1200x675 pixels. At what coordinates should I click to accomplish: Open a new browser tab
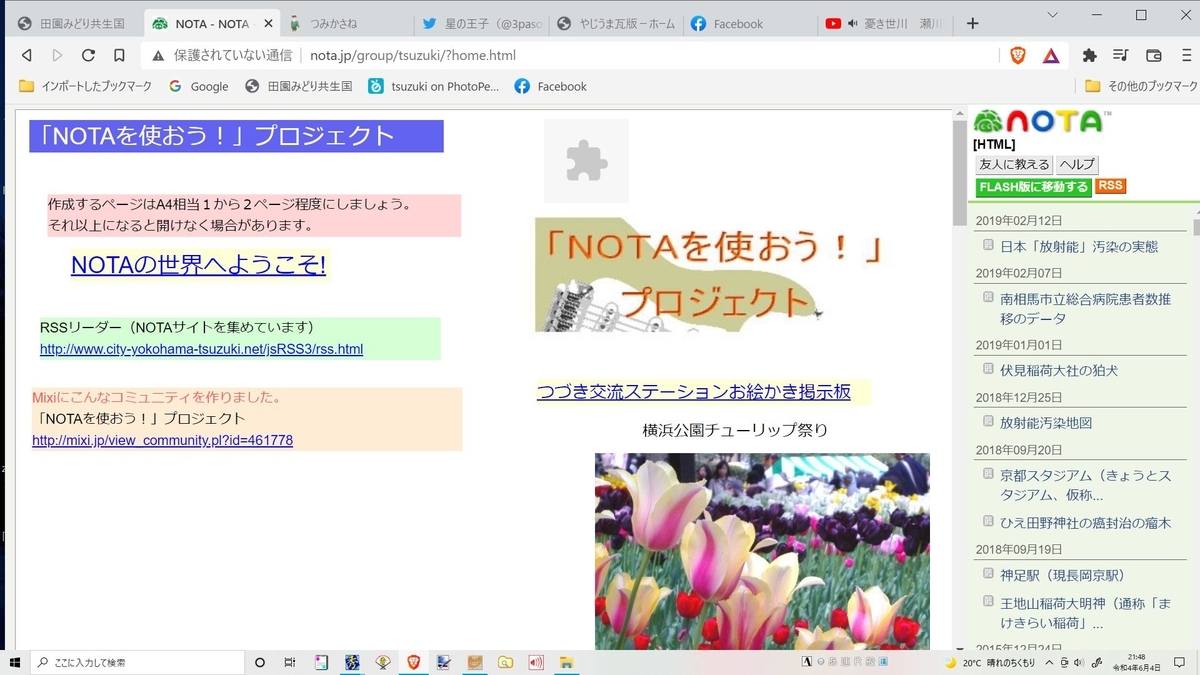click(x=973, y=24)
